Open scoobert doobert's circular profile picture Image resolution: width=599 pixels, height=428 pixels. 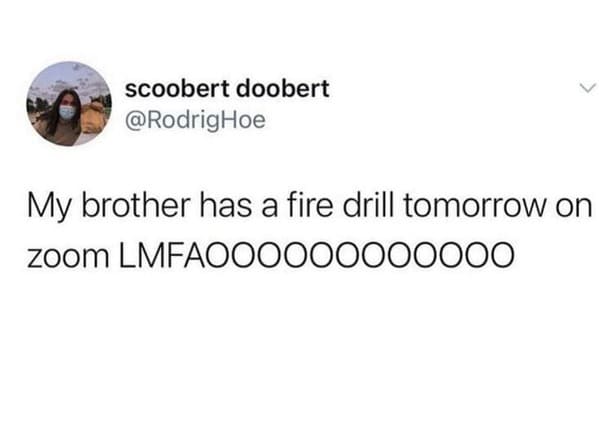69,104
